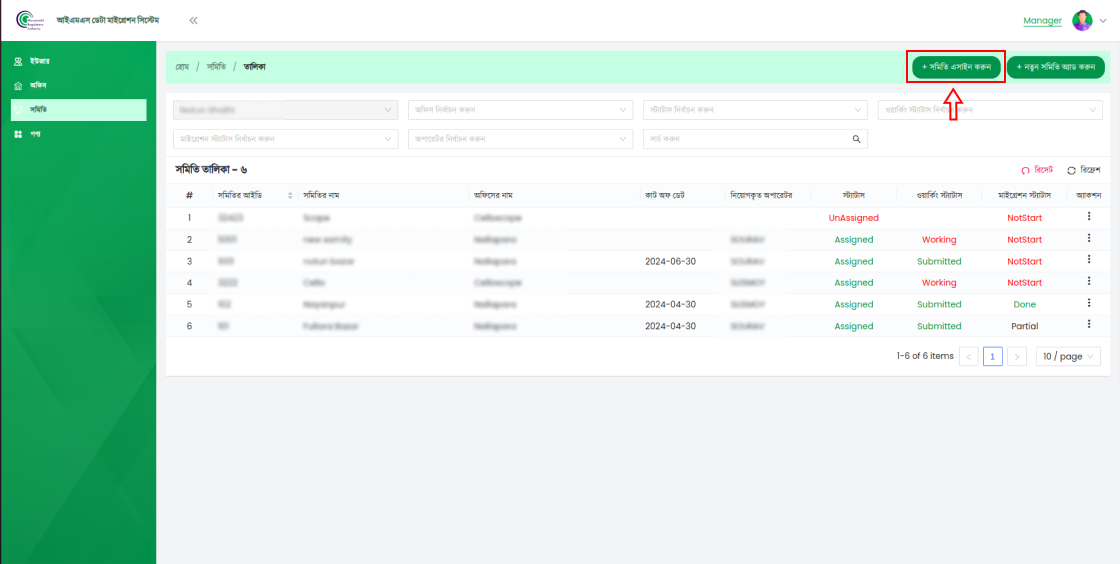1120x564 pixels.
Task: Expand the অপারেটর নির্বাচন করুন dropdown
Action: 520,139
